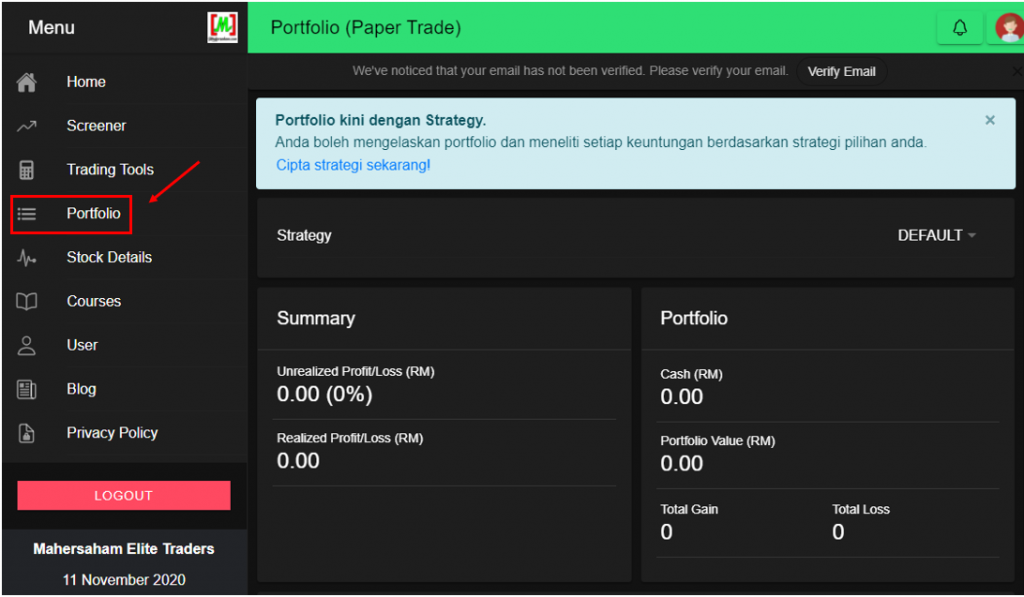Select Portfolio in the sidebar menu

[93, 214]
